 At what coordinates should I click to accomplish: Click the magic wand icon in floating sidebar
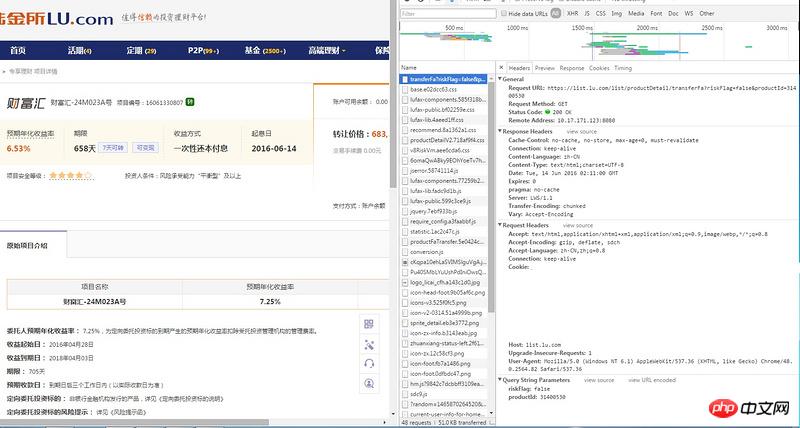pyautogui.click(x=369, y=344)
